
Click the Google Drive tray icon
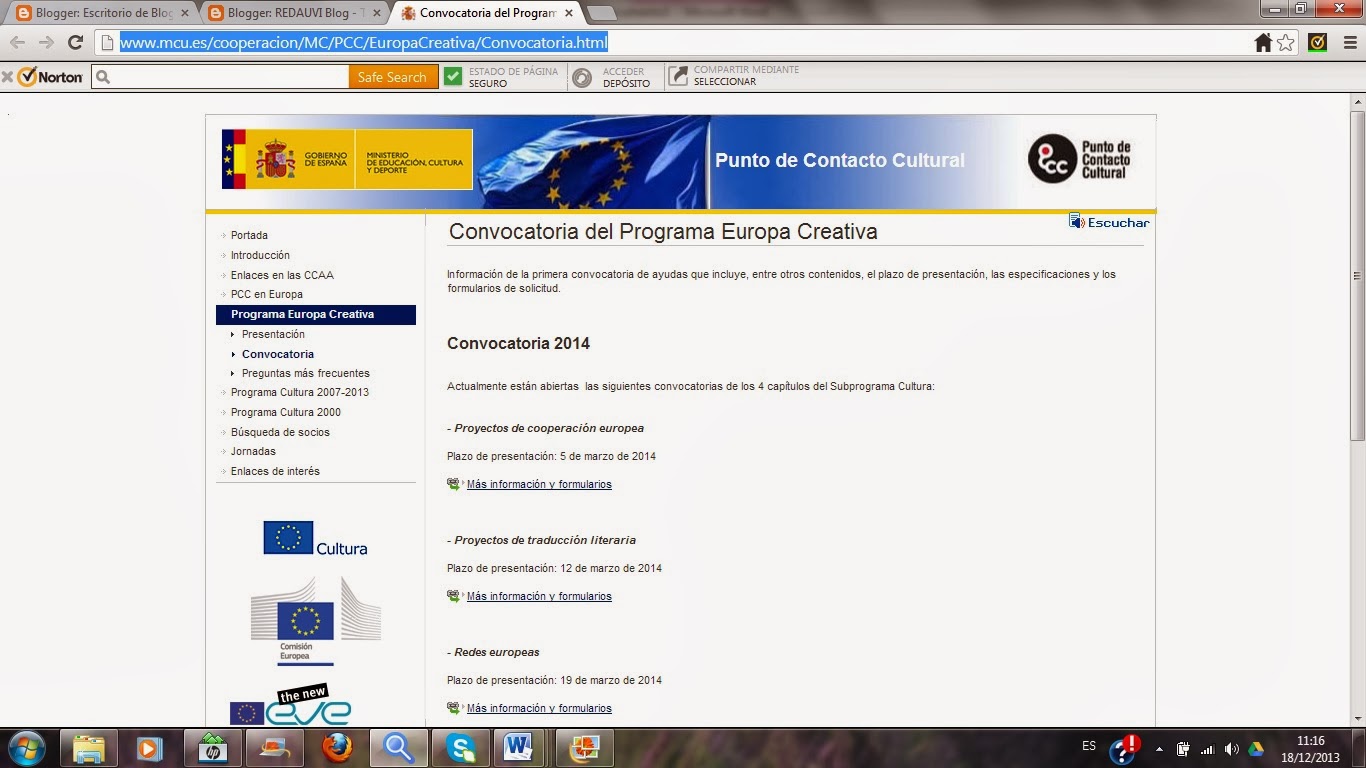click(1255, 749)
